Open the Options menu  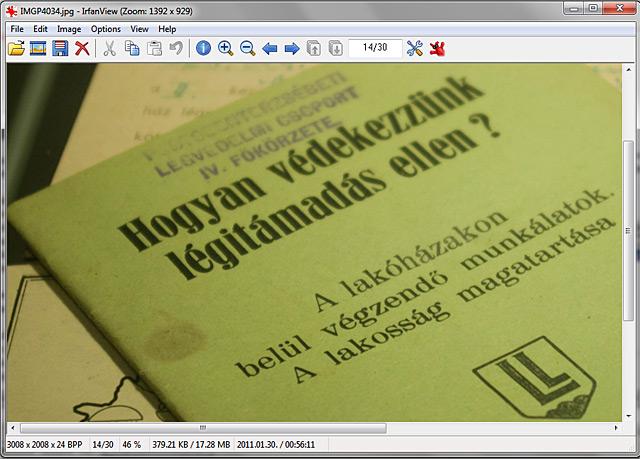coord(106,29)
